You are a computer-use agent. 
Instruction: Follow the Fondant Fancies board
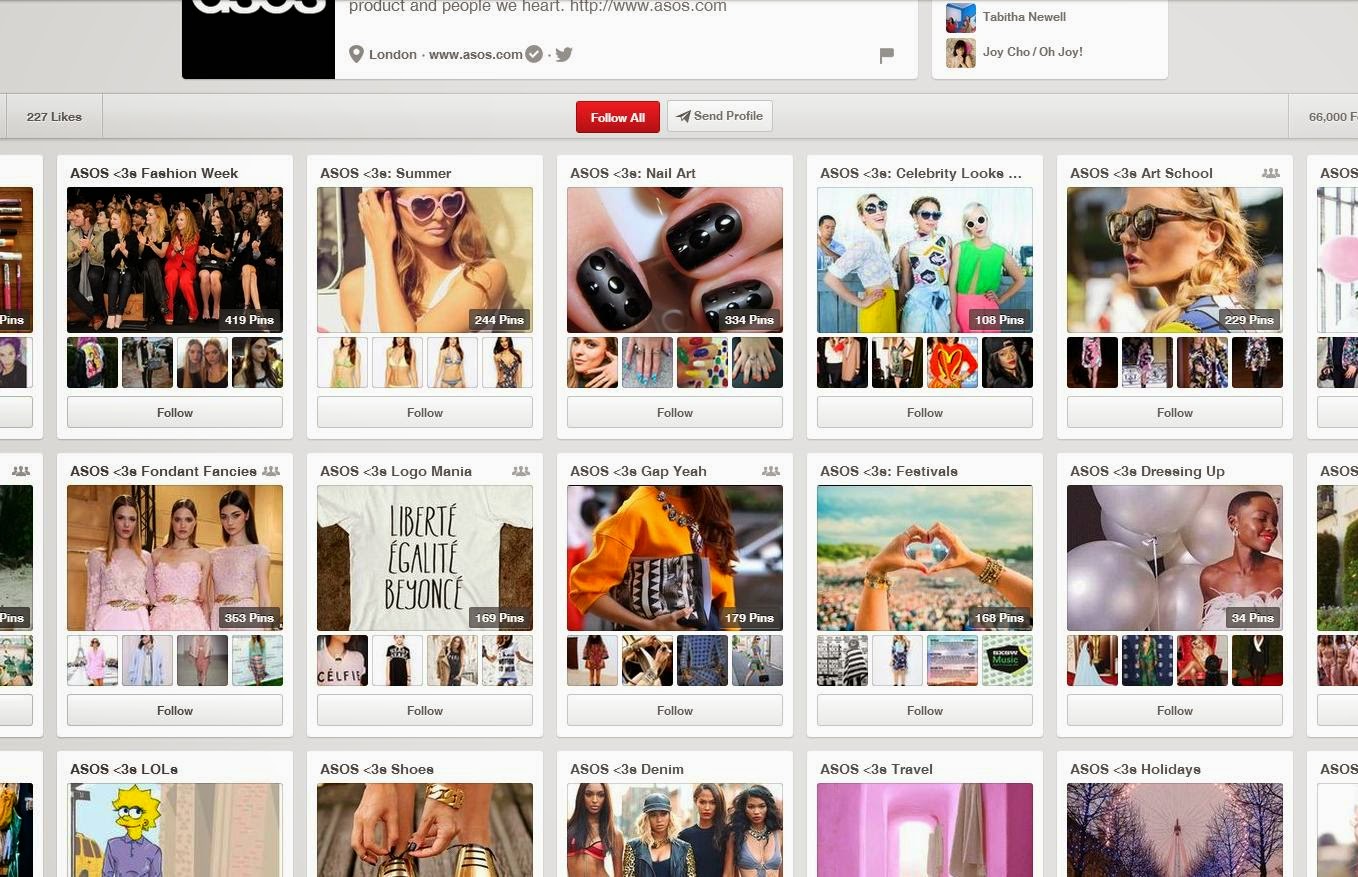coord(175,710)
